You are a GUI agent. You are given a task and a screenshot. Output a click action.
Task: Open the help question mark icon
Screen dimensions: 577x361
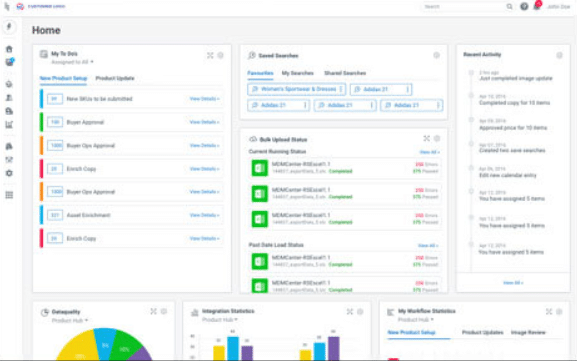524,6
